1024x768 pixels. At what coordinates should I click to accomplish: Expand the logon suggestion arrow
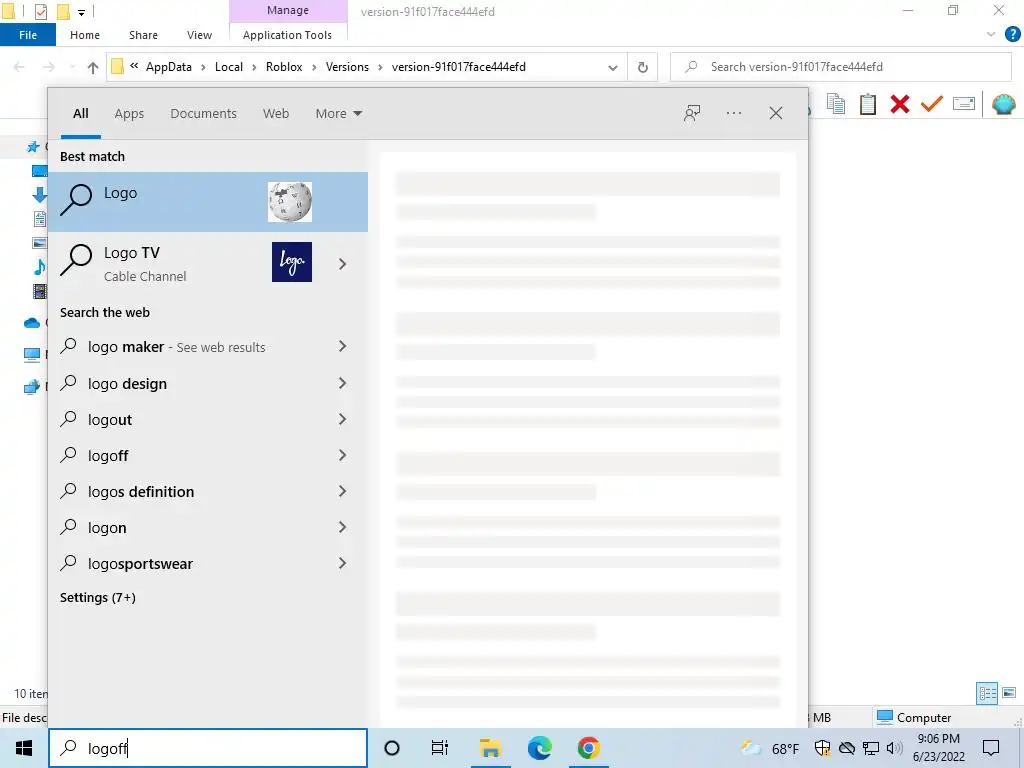click(343, 527)
